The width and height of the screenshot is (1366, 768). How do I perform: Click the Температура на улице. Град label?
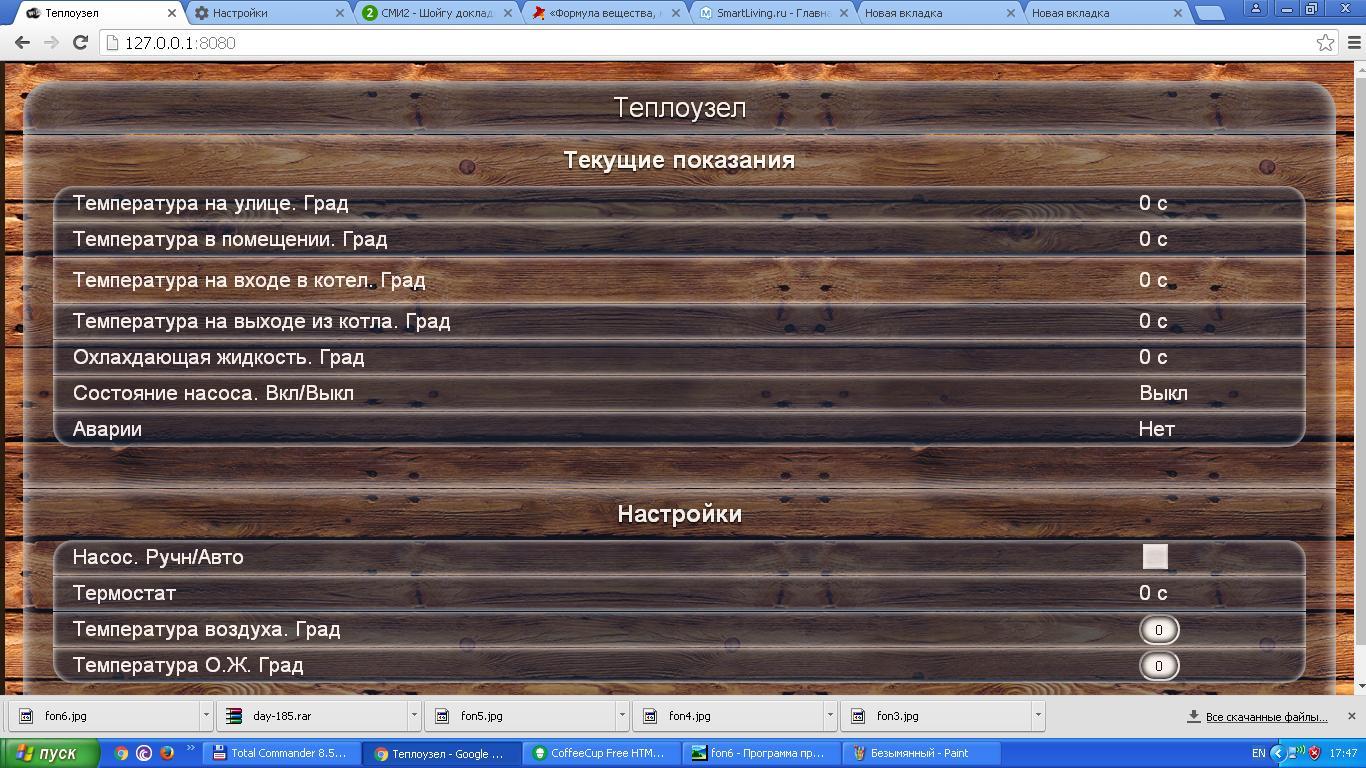click(x=210, y=203)
